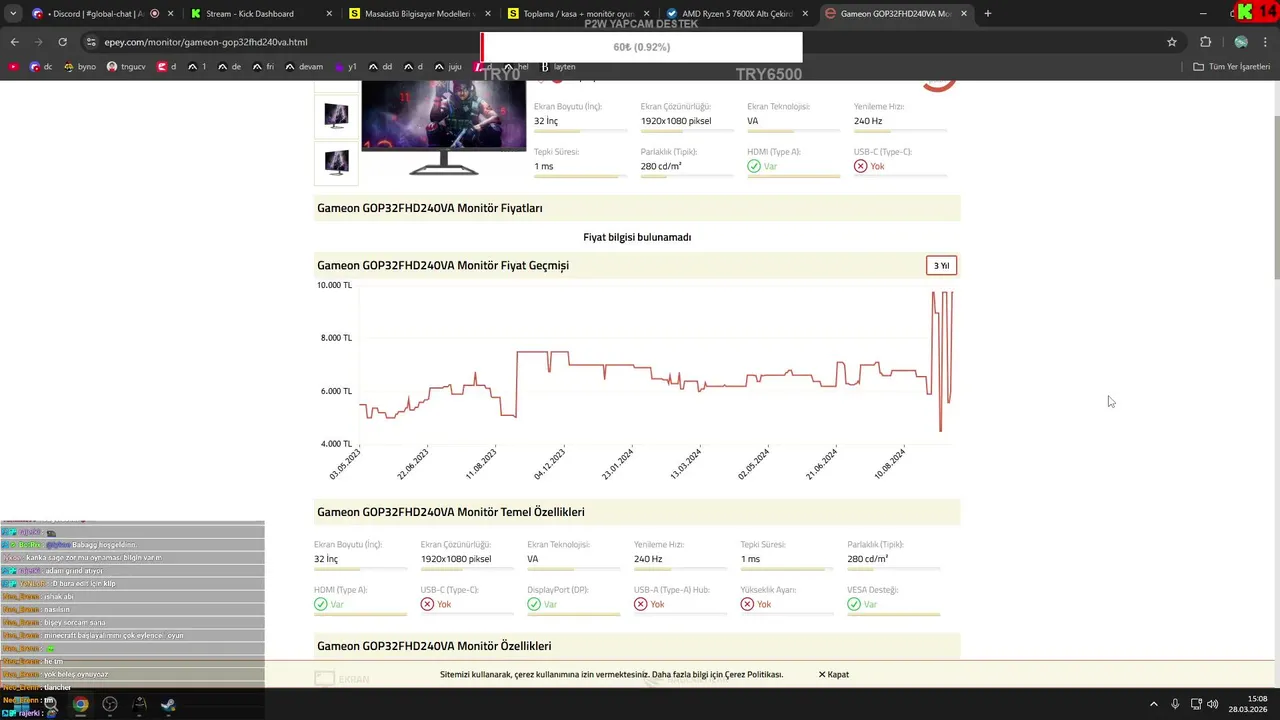This screenshot has width=1280, height=720.
Task: Switch to Toplama / kasa + monitör tab
Action: coord(578,14)
